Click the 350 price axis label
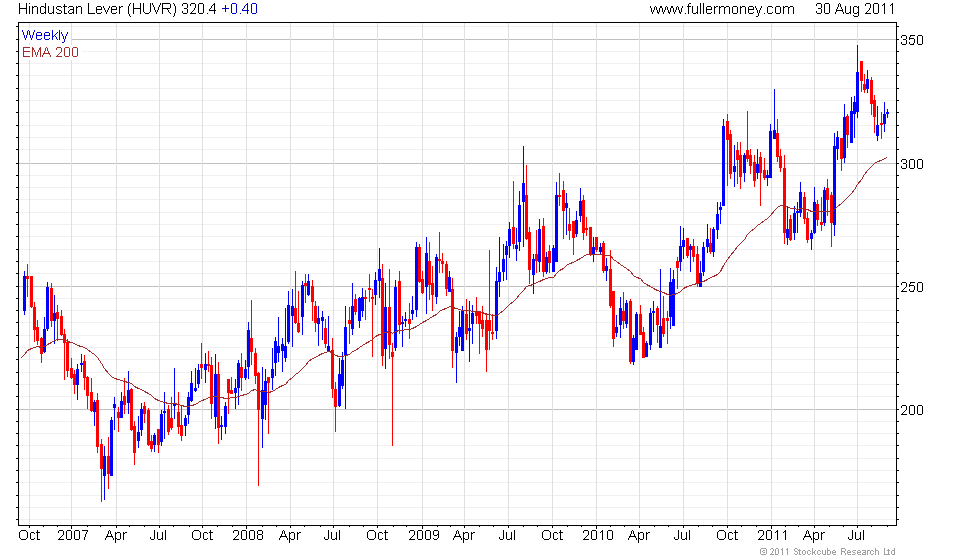The image size is (980, 560). [911, 41]
